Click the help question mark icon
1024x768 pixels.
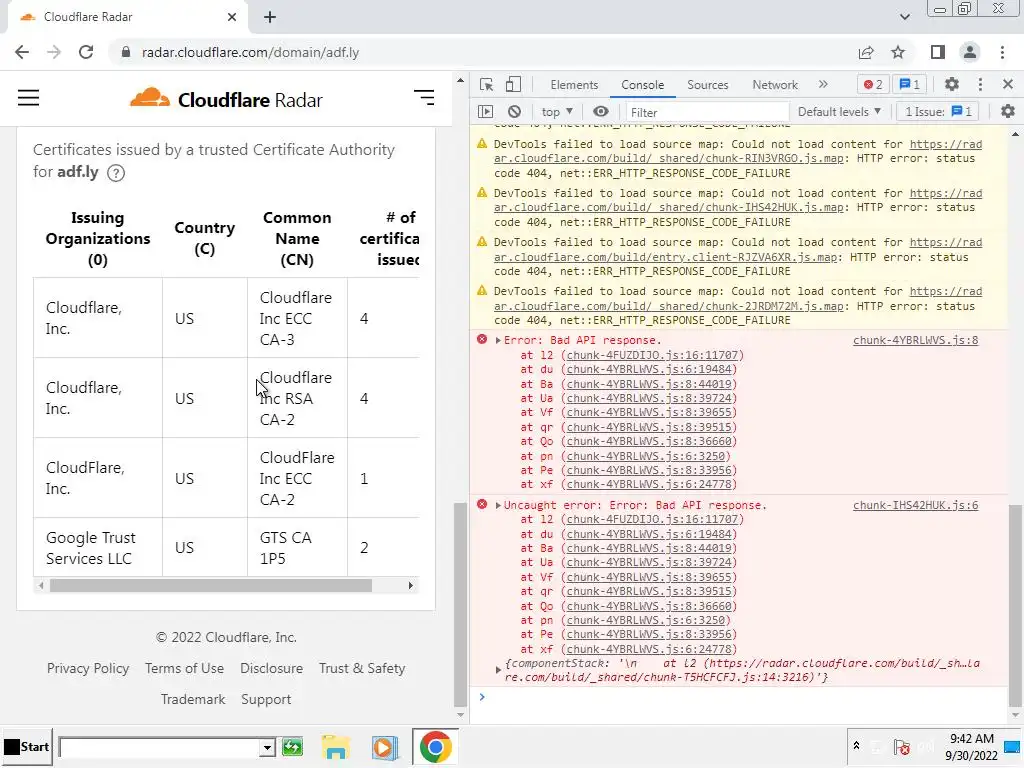[116, 173]
